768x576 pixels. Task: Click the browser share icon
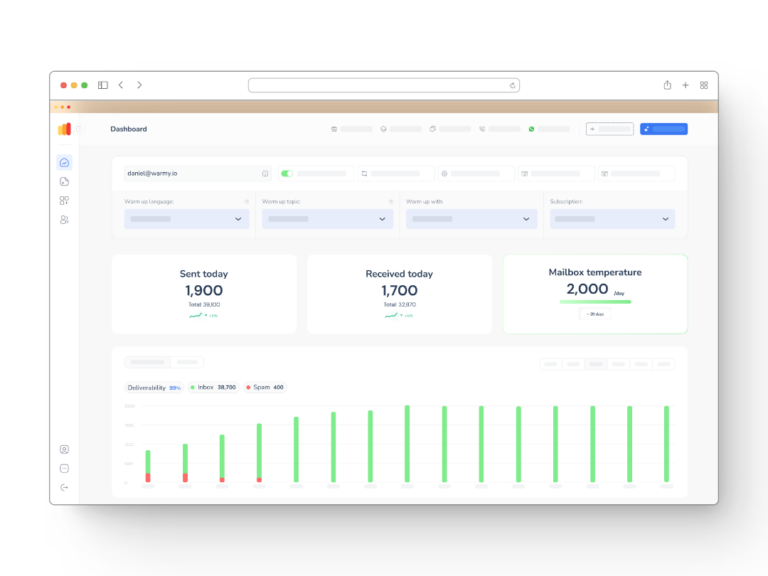pyautogui.click(x=667, y=85)
